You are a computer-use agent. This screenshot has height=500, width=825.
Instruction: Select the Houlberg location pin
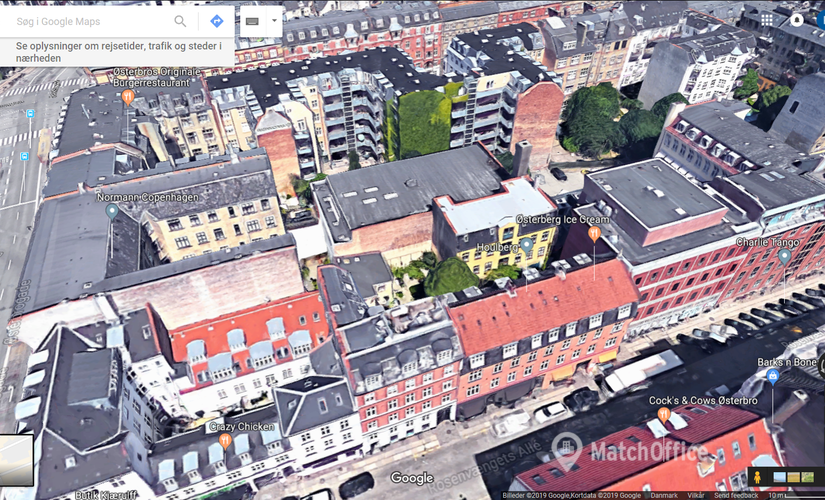[526, 246]
